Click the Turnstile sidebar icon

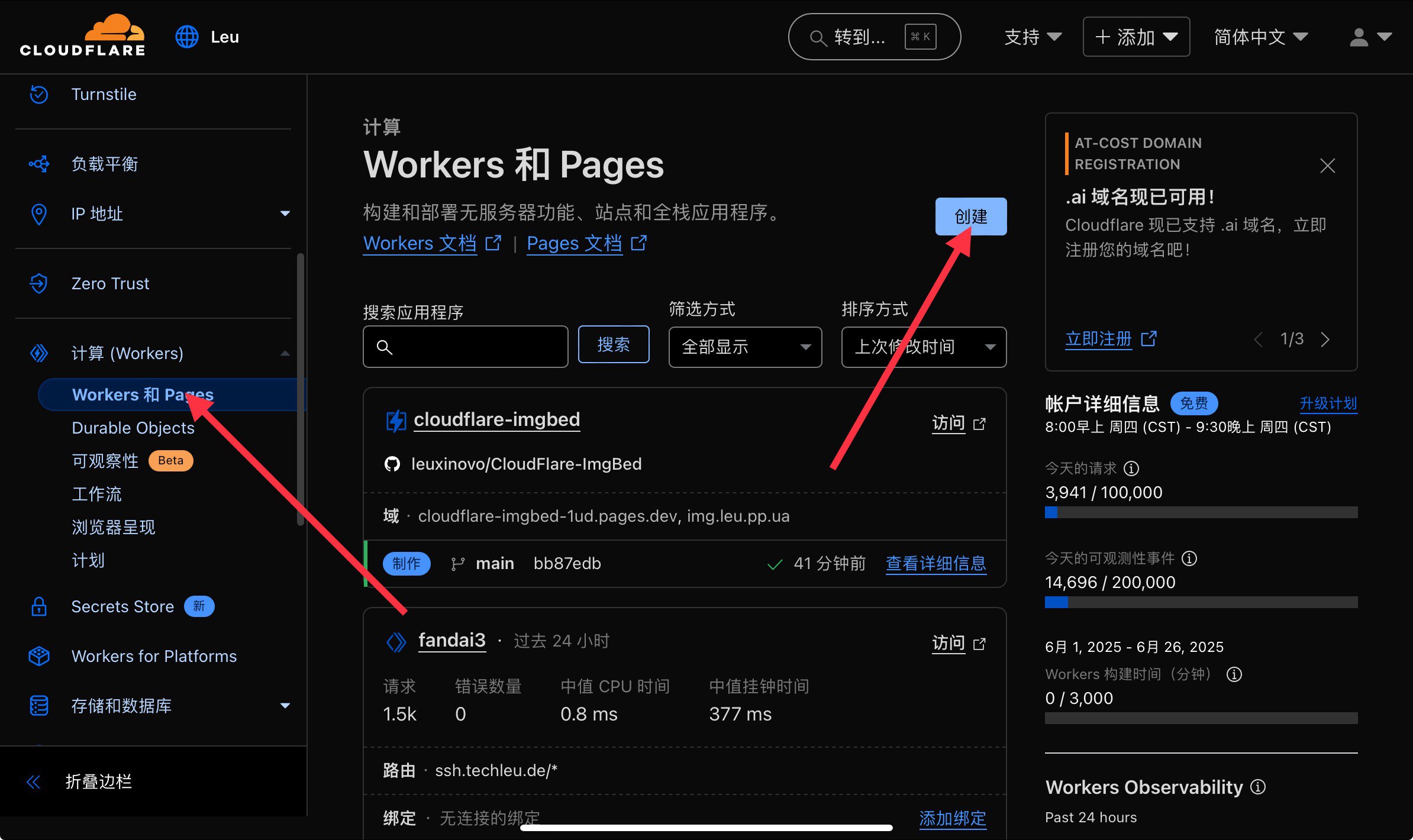pos(39,94)
